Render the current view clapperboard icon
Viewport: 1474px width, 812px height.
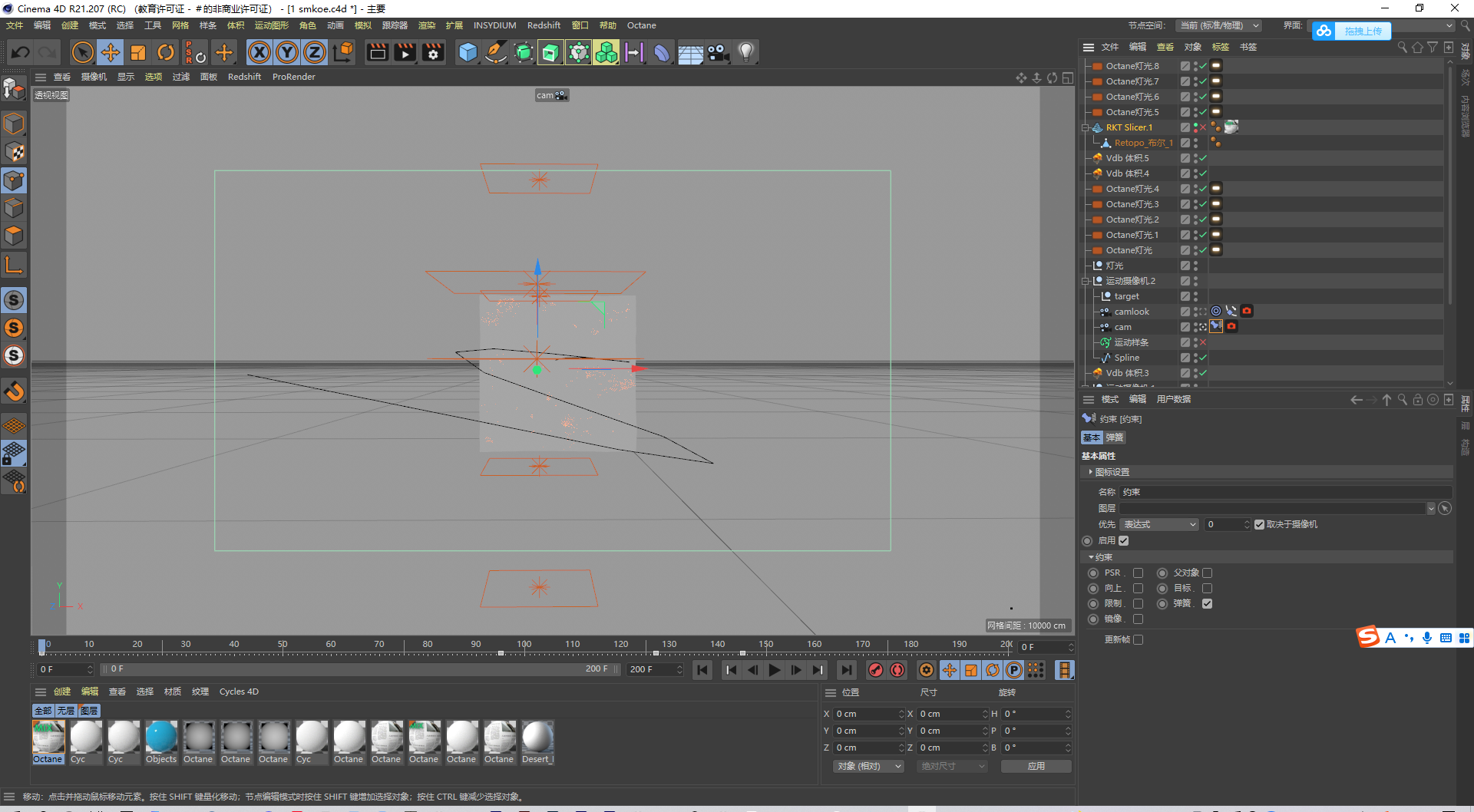[378, 52]
